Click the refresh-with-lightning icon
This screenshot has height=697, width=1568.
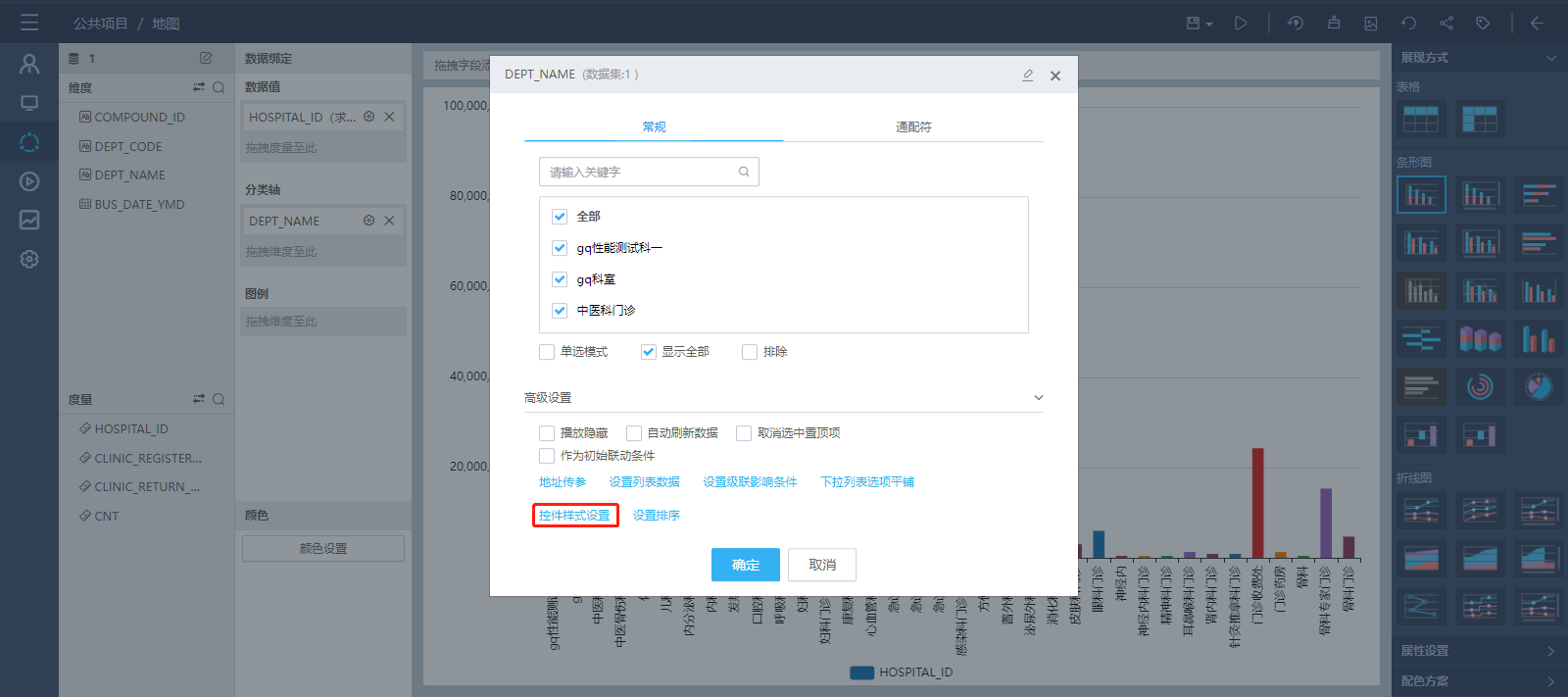tap(1296, 23)
